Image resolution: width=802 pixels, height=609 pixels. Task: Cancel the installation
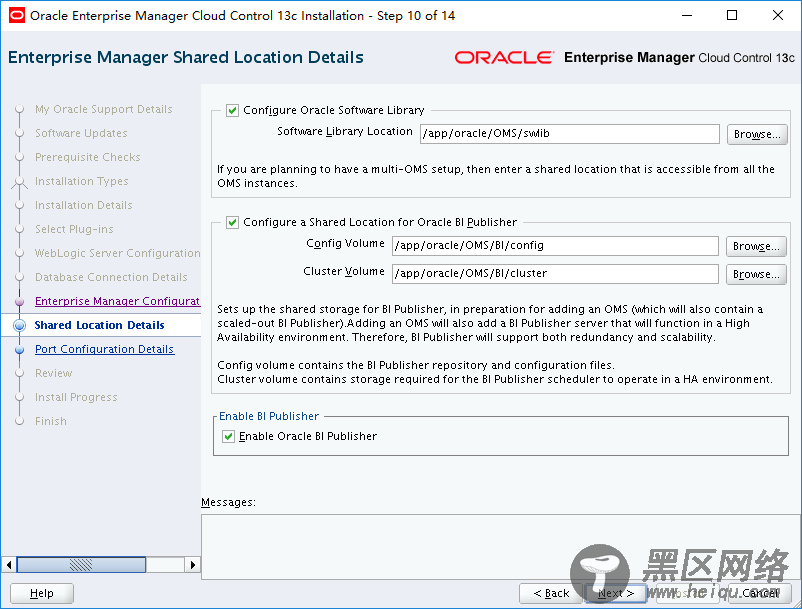[760, 593]
